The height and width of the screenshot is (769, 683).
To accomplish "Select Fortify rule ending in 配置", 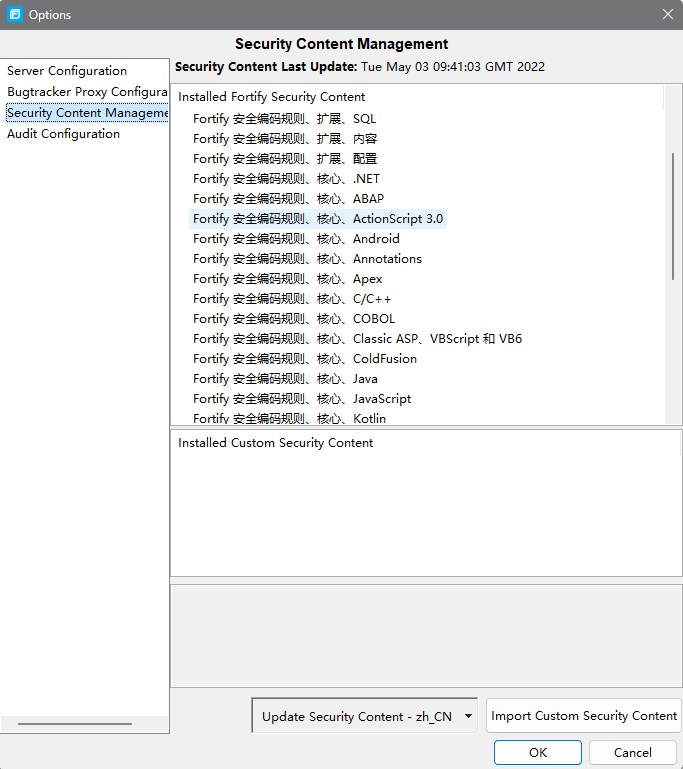I will click(x=285, y=159).
